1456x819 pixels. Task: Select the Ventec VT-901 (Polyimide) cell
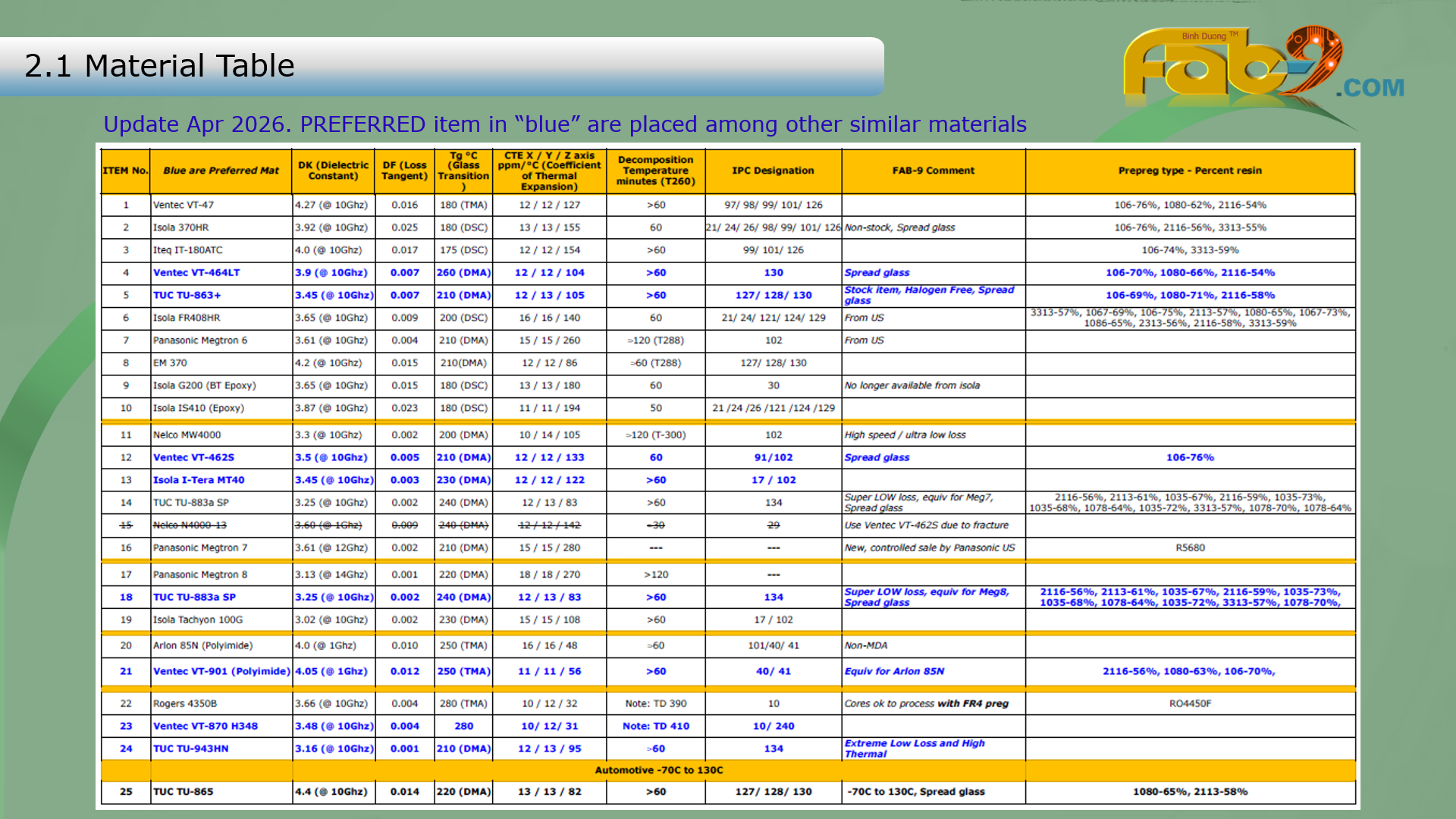click(221, 672)
